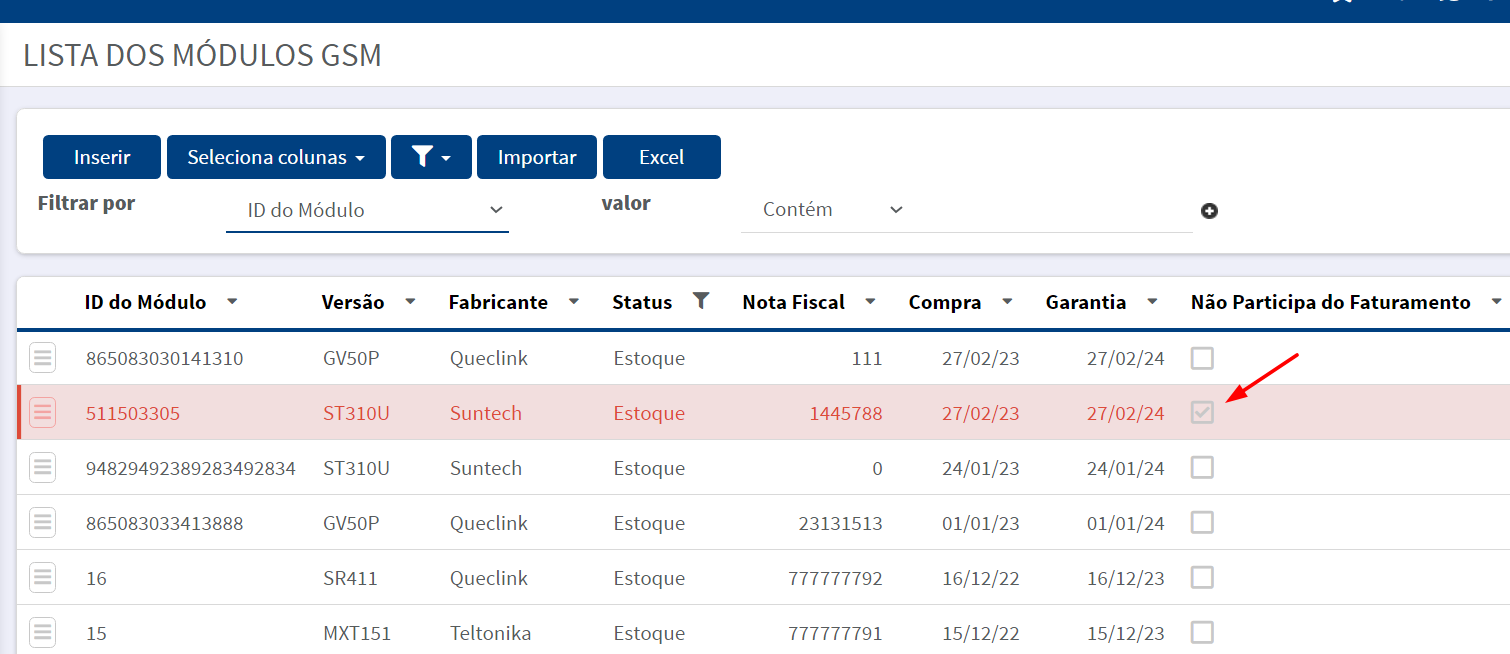Toggle billing checkbox for module 865083033413888
This screenshot has width=1510, height=654.
[x=1202, y=522]
